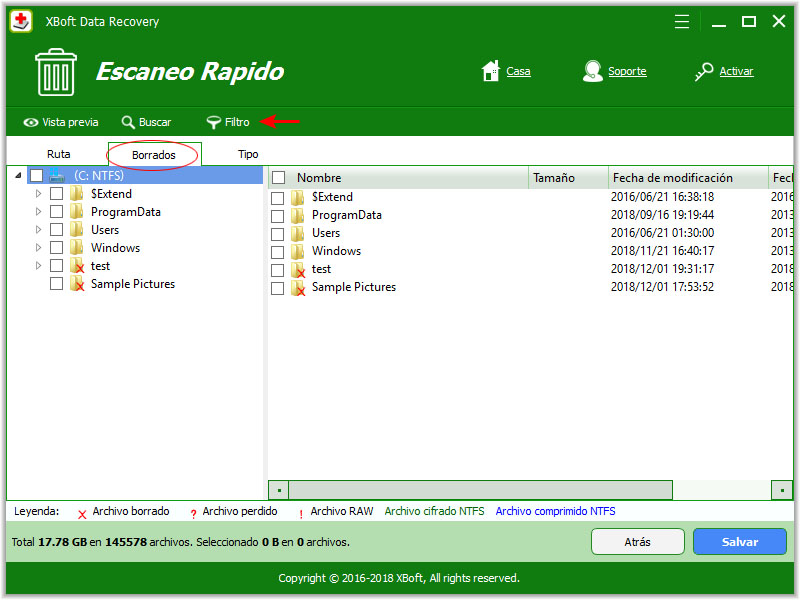800x600 pixels.
Task: Click the XBoft Data Recovery app logo icon
Action: [x=21, y=21]
